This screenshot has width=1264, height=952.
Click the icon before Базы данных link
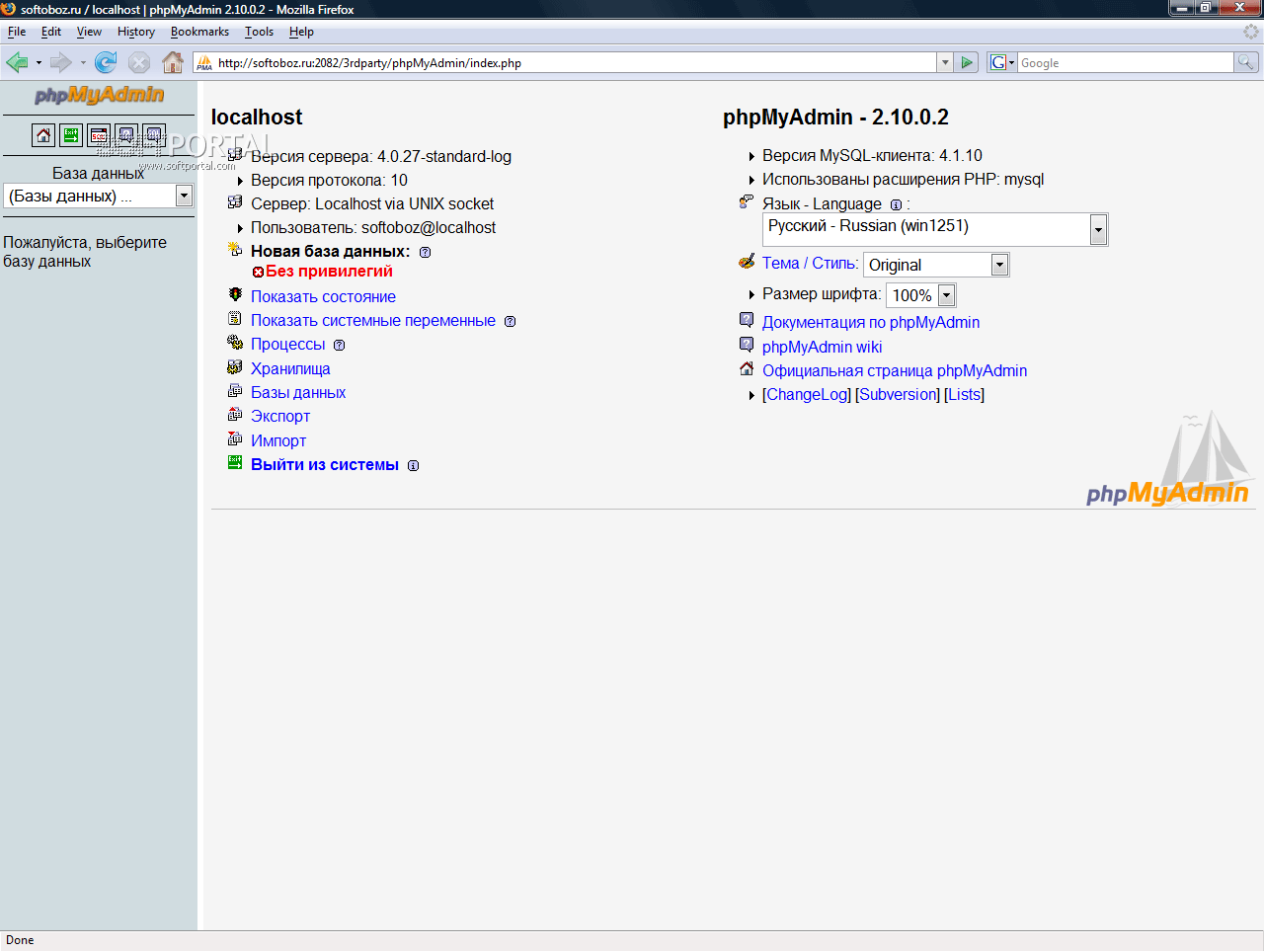[235, 390]
